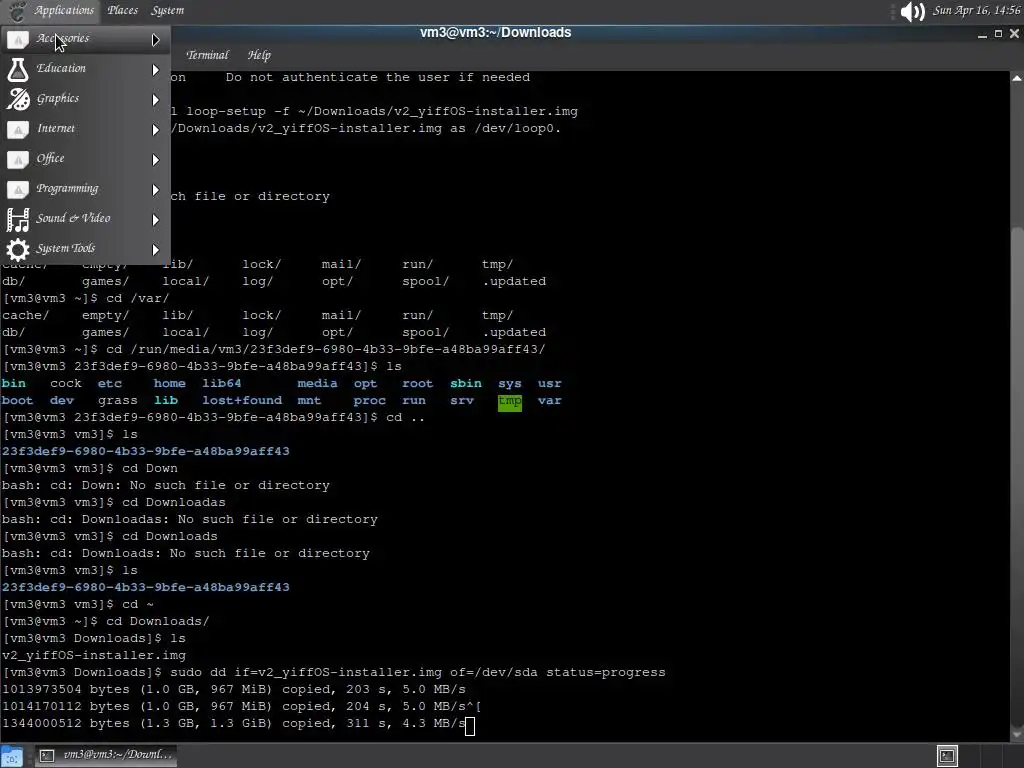Expand arrow next to Graphics

point(155,99)
